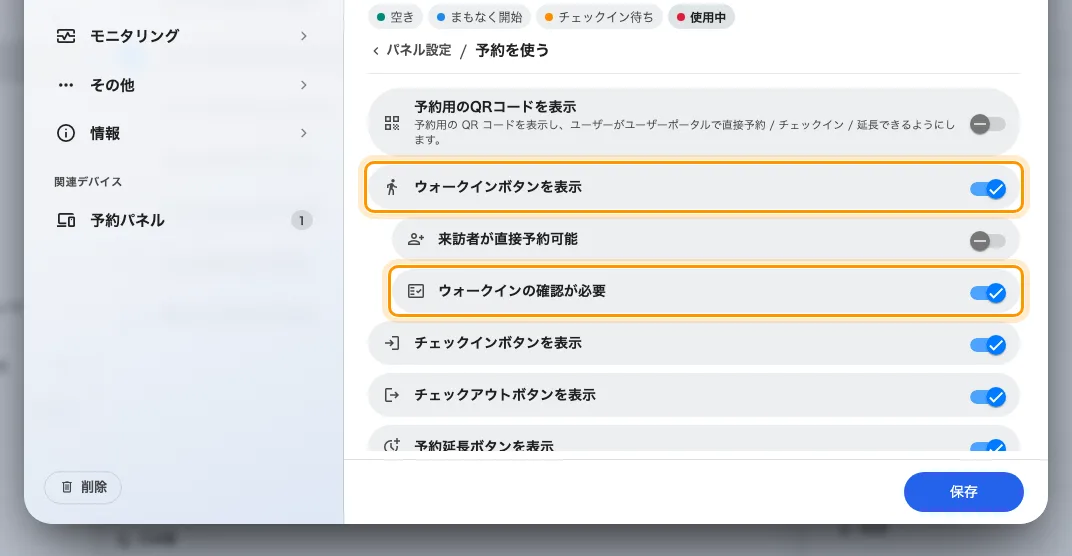Disable ウォークインボタンを表示 switch

coord(988,189)
